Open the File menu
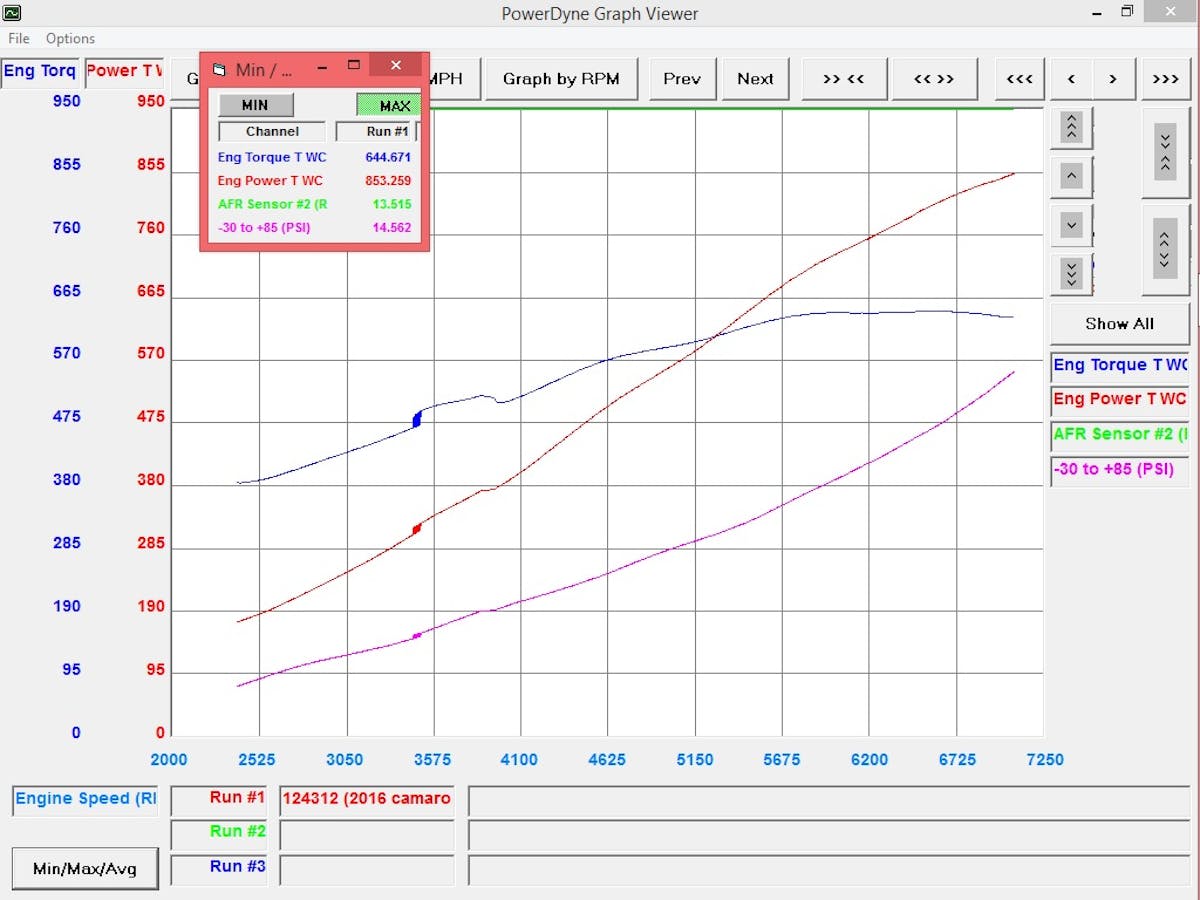1200x900 pixels. 19,39
